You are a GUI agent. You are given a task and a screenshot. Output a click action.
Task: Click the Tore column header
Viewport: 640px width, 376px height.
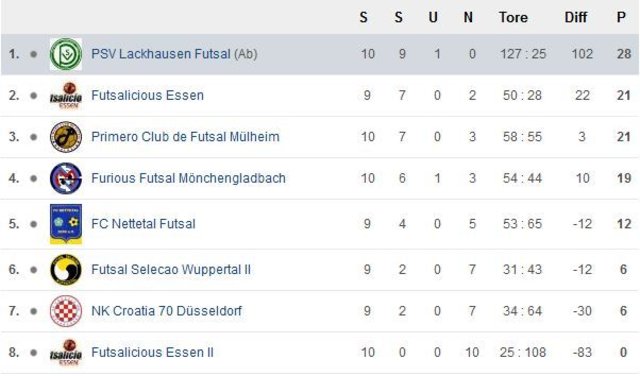point(513,17)
